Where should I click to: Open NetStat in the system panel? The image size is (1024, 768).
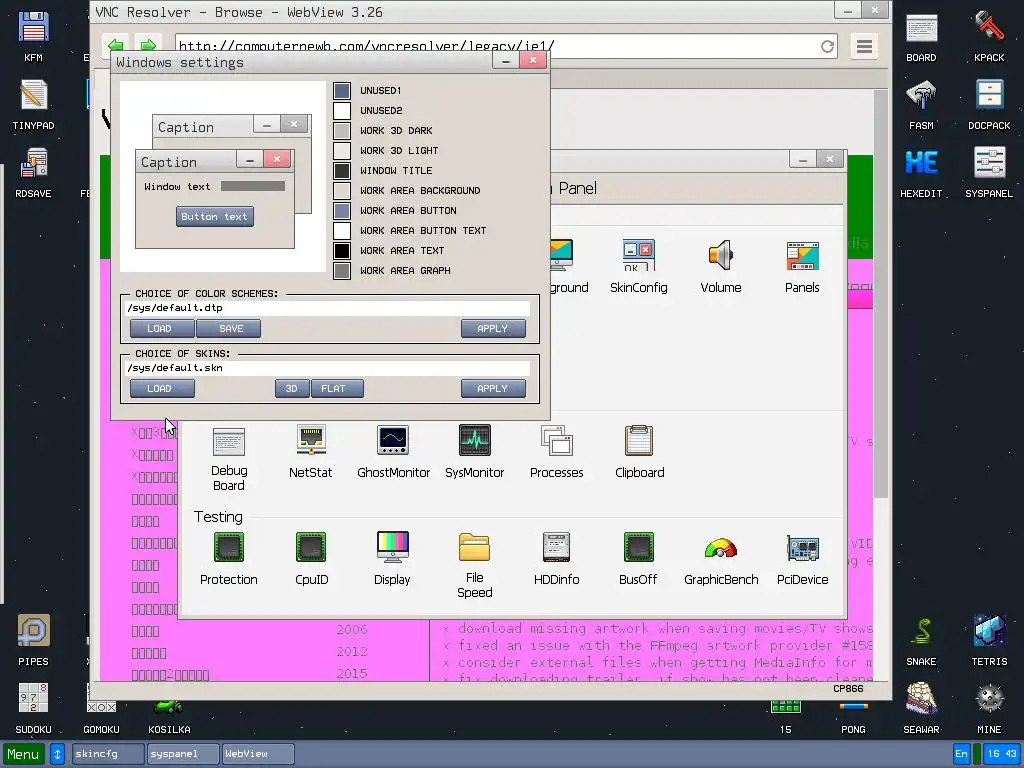(x=310, y=451)
